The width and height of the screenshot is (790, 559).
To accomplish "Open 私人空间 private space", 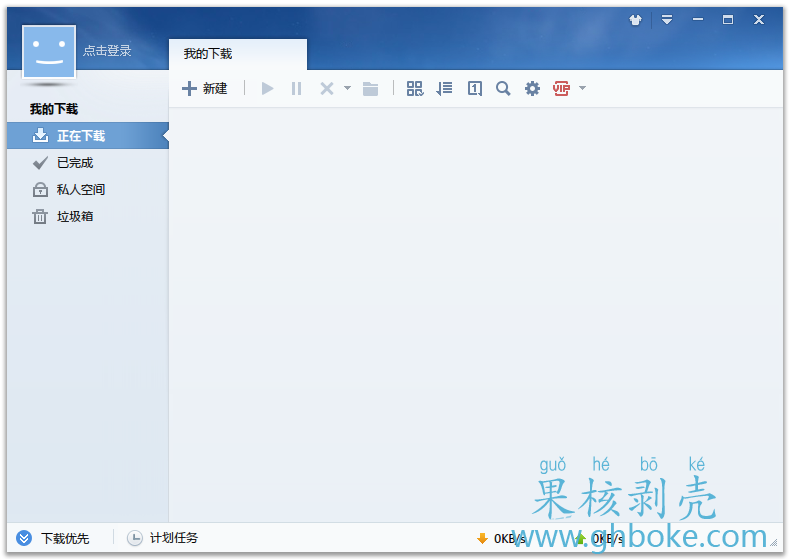I will 80,190.
